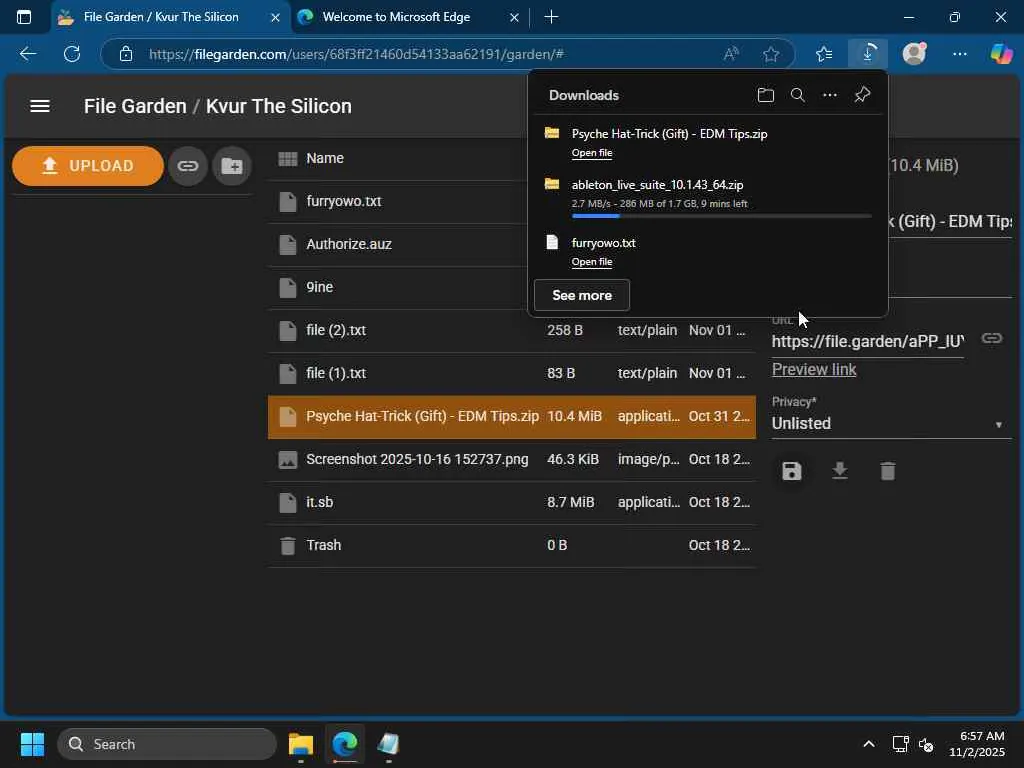The width and height of the screenshot is (1024, 768).
Task: Click the muted volume tray icon
Action: point(926,744)
